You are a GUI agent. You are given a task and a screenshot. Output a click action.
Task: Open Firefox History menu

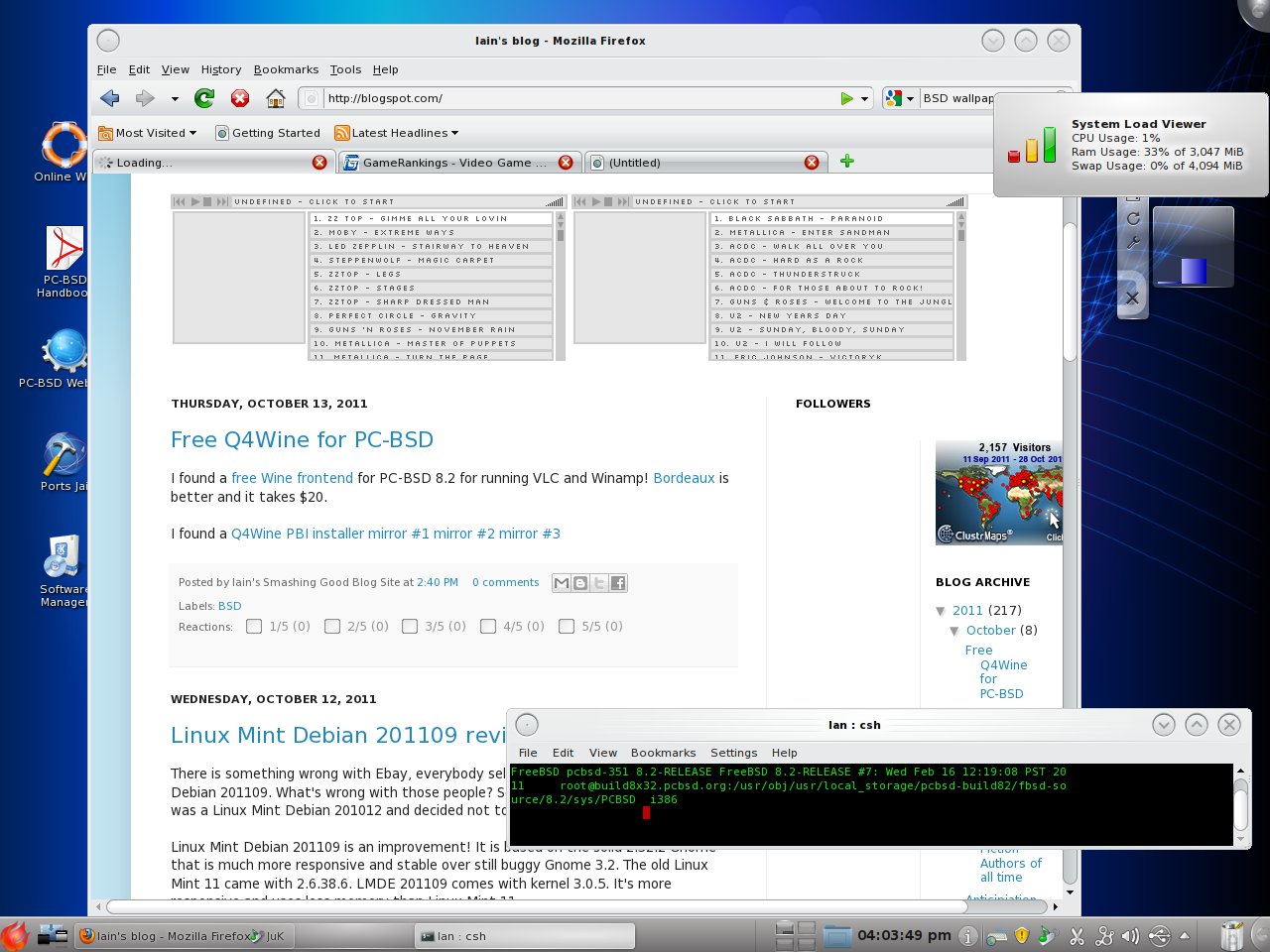[221, 69]
